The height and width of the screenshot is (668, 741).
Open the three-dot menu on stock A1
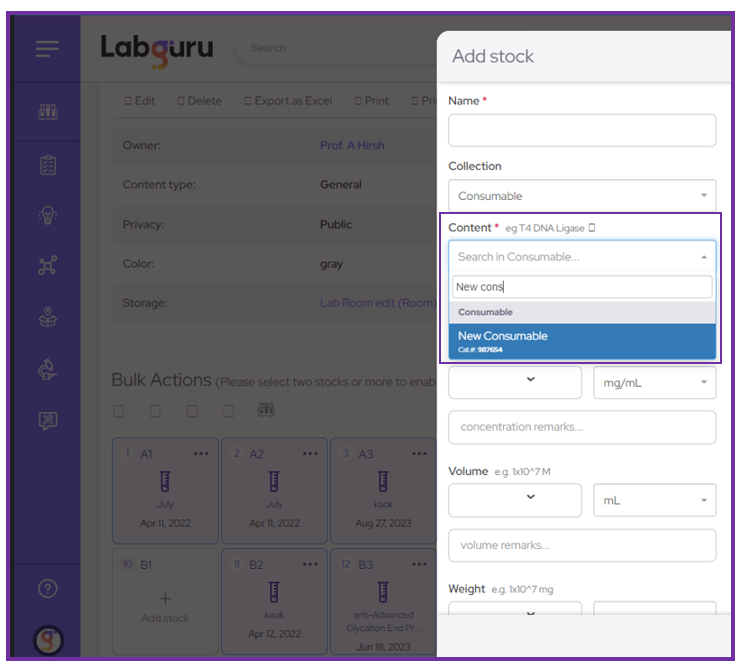[x=201, y=454]
